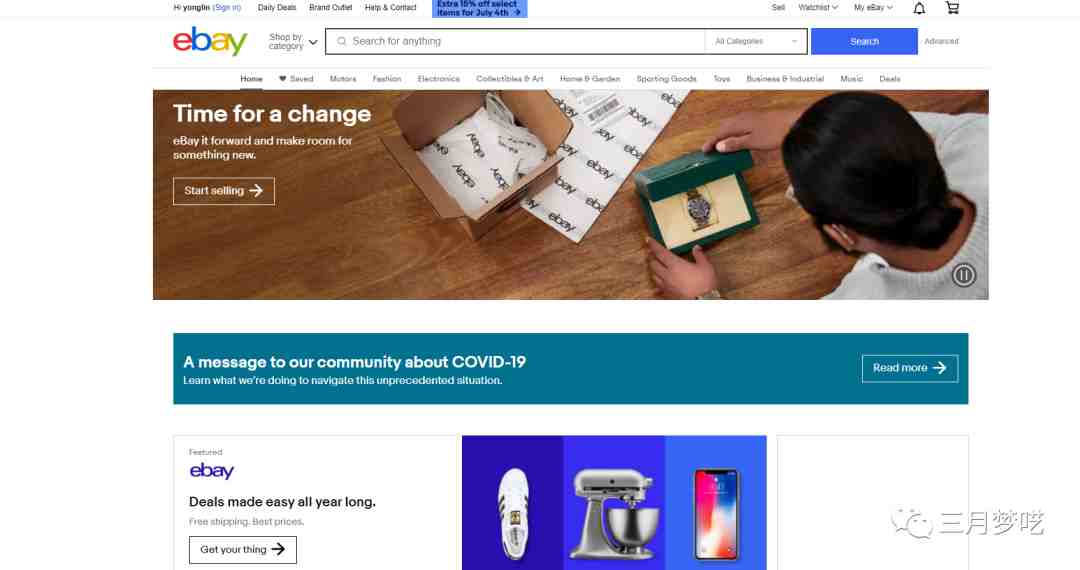Screen dimensions: 1080x570
Task: Click the eBay logo in header
Action: (210, 41)
